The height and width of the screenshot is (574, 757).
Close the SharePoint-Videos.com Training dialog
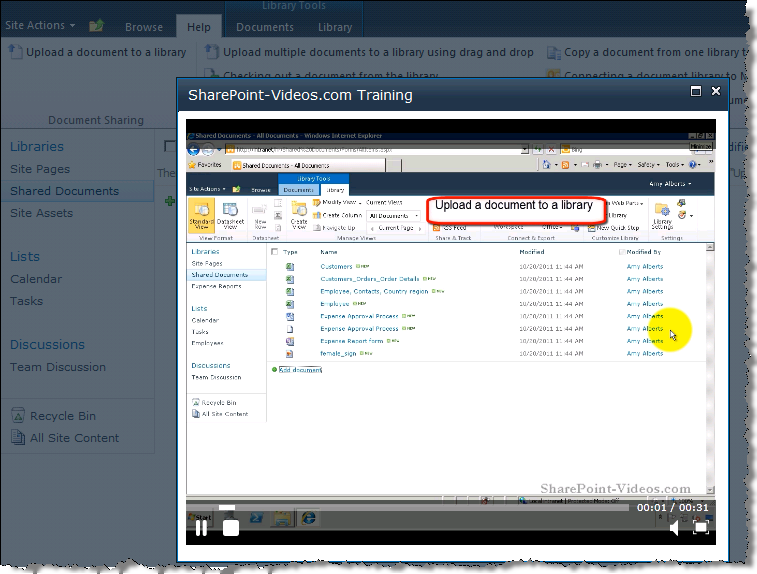[716, 91]
